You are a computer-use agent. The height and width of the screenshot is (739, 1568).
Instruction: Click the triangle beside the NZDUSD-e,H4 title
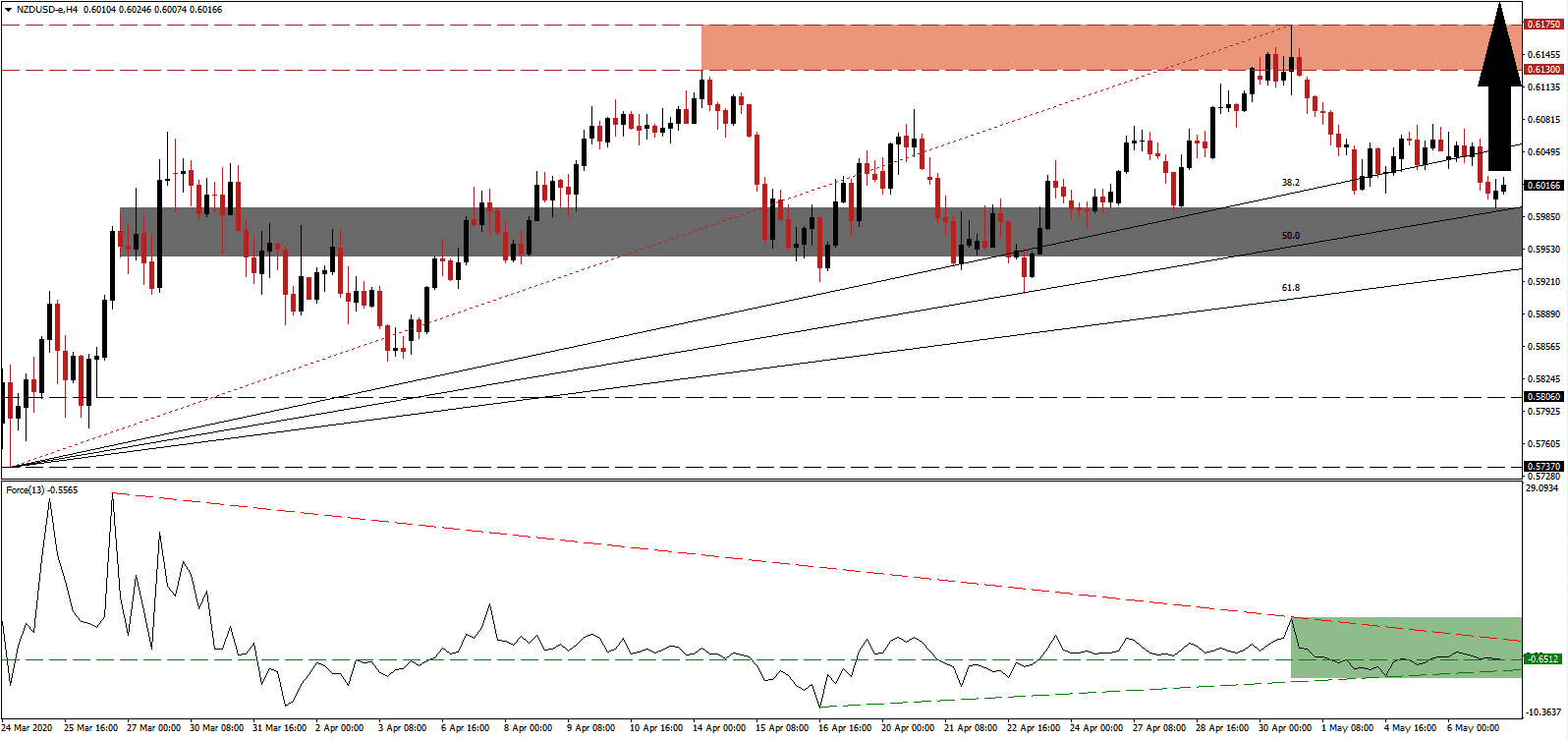click(x=8, y=10)
